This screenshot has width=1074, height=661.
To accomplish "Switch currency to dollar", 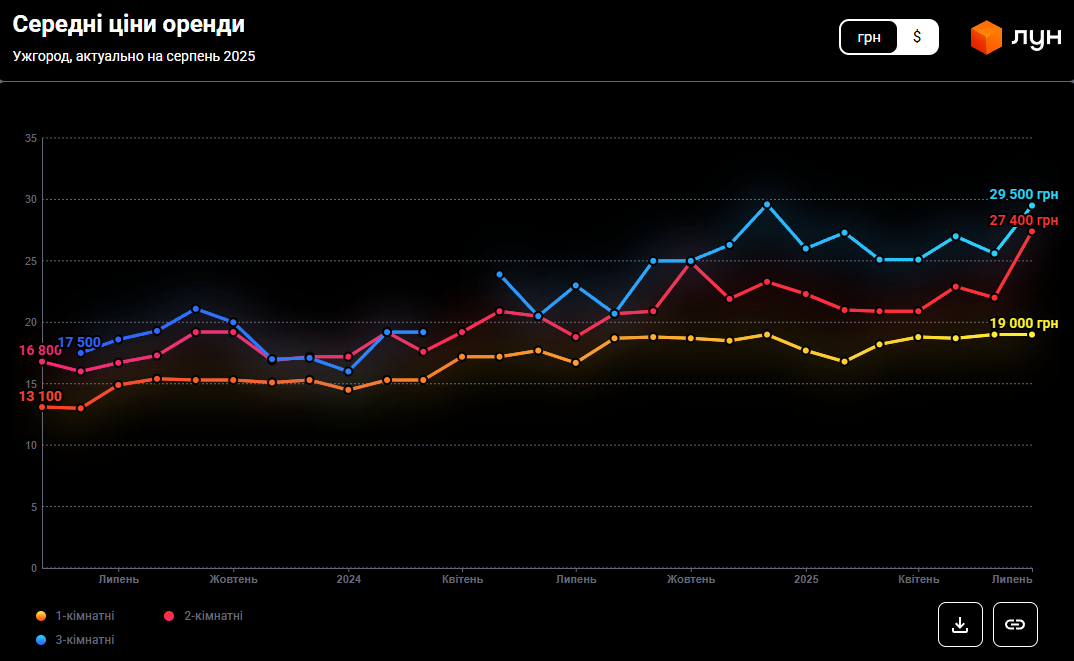I will (x=917, y=37).
